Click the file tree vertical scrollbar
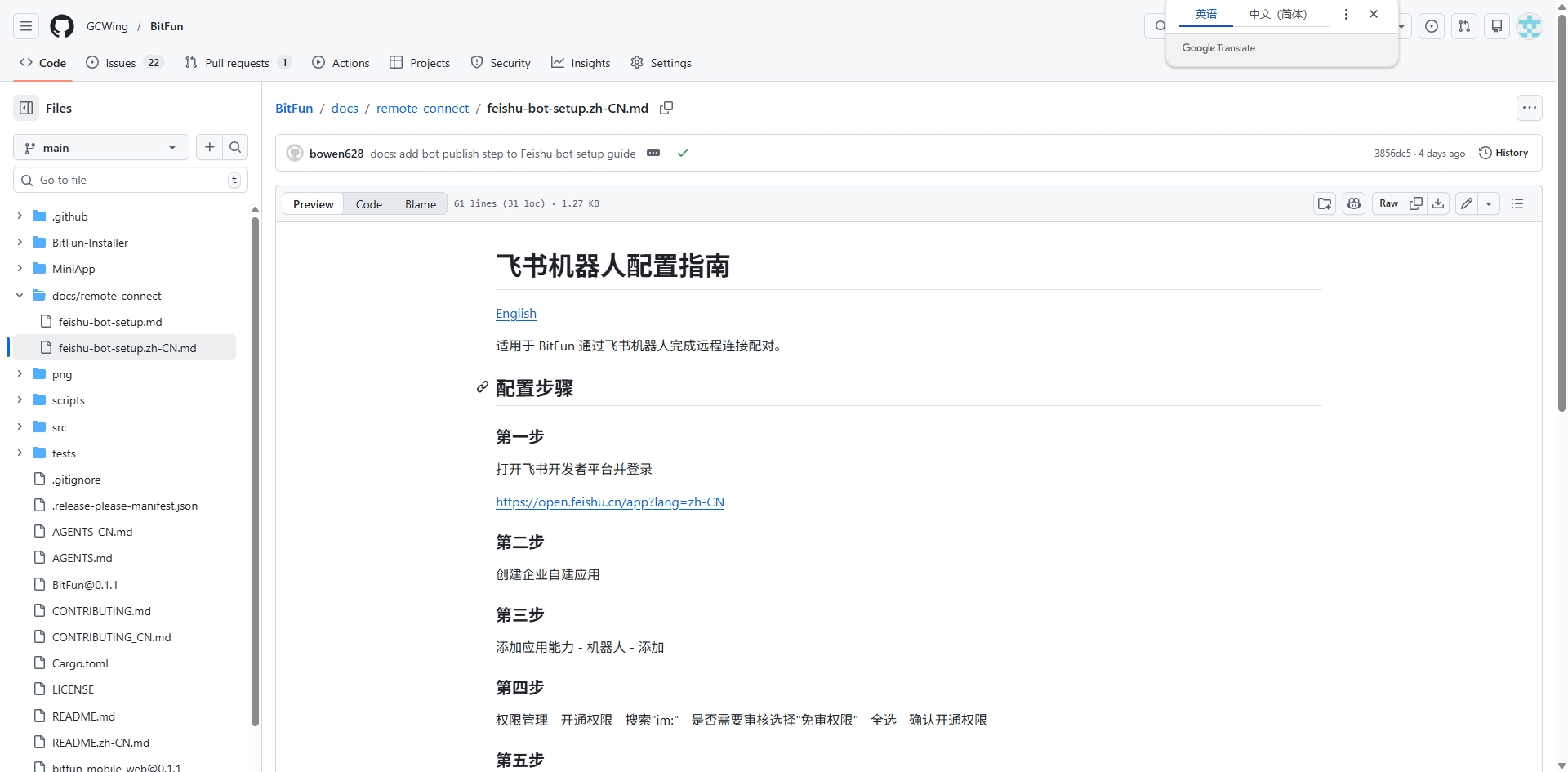Image resolution: width=1568 pixels, height=772 pixels. click(x=255, y=470)
